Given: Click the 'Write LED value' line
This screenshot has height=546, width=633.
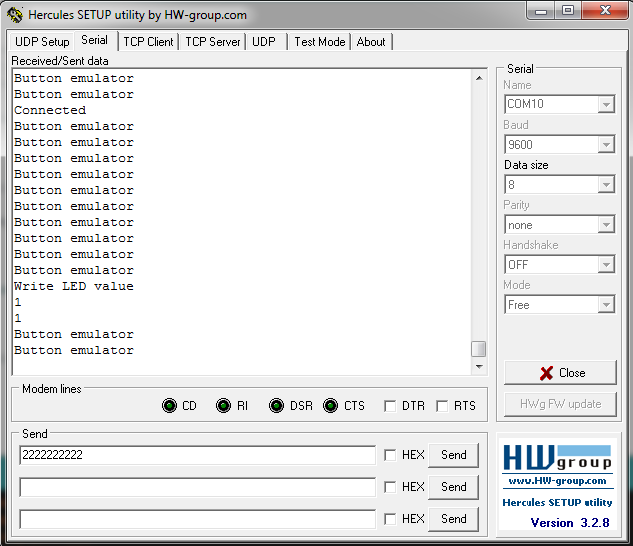Looking at the screenshot, I should pos(74,286).
